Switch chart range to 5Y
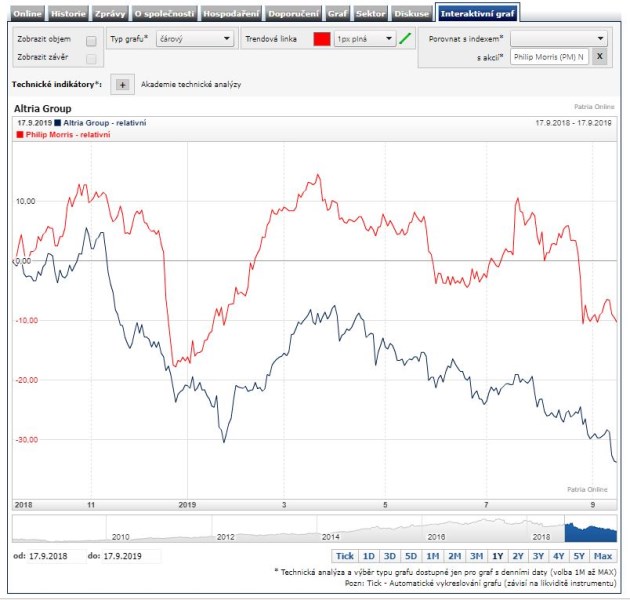Screen dimensions: 630x600 580,555
